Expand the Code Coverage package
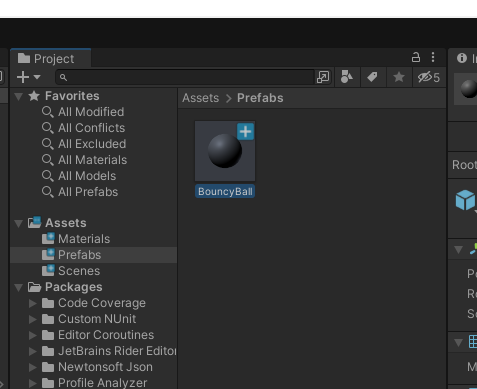Viewport: 477px width, 389px height. point(33,303)
